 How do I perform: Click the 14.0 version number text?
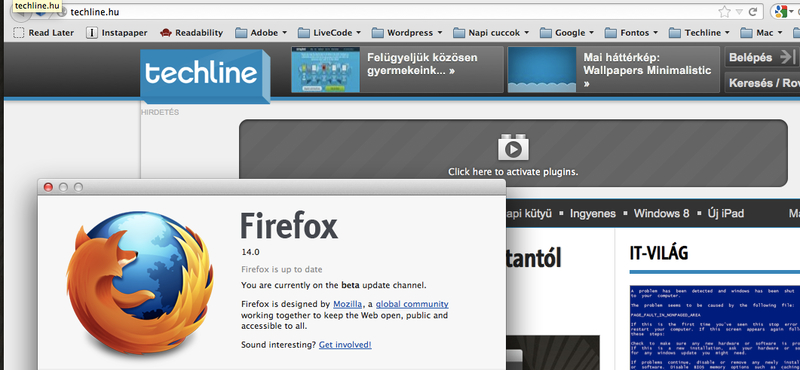pos(251,252)
